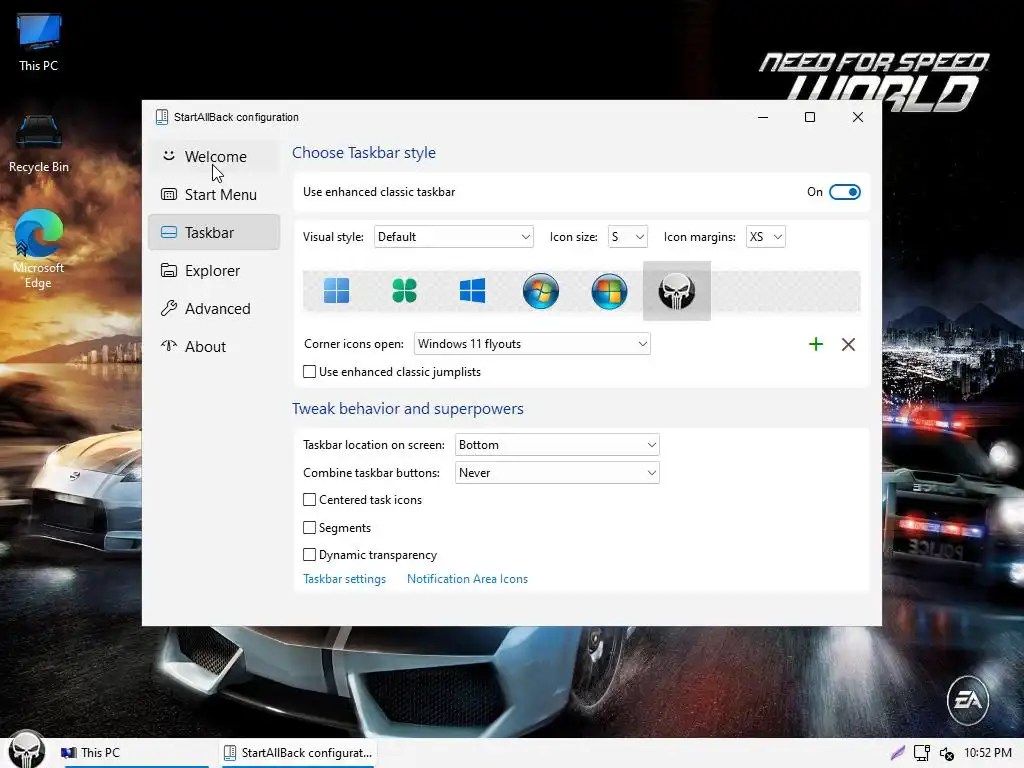Select the skull start button icon
This screenshot has height=768, width=1024.
click(x=677, y=291)
